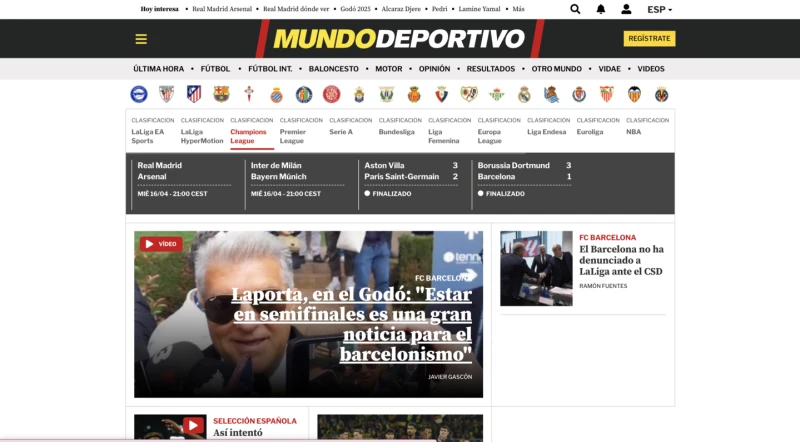Image resolution: width=800 pixels, height=442 pixels.
Task: Select the Getafe crest
Action: [304, 94]
